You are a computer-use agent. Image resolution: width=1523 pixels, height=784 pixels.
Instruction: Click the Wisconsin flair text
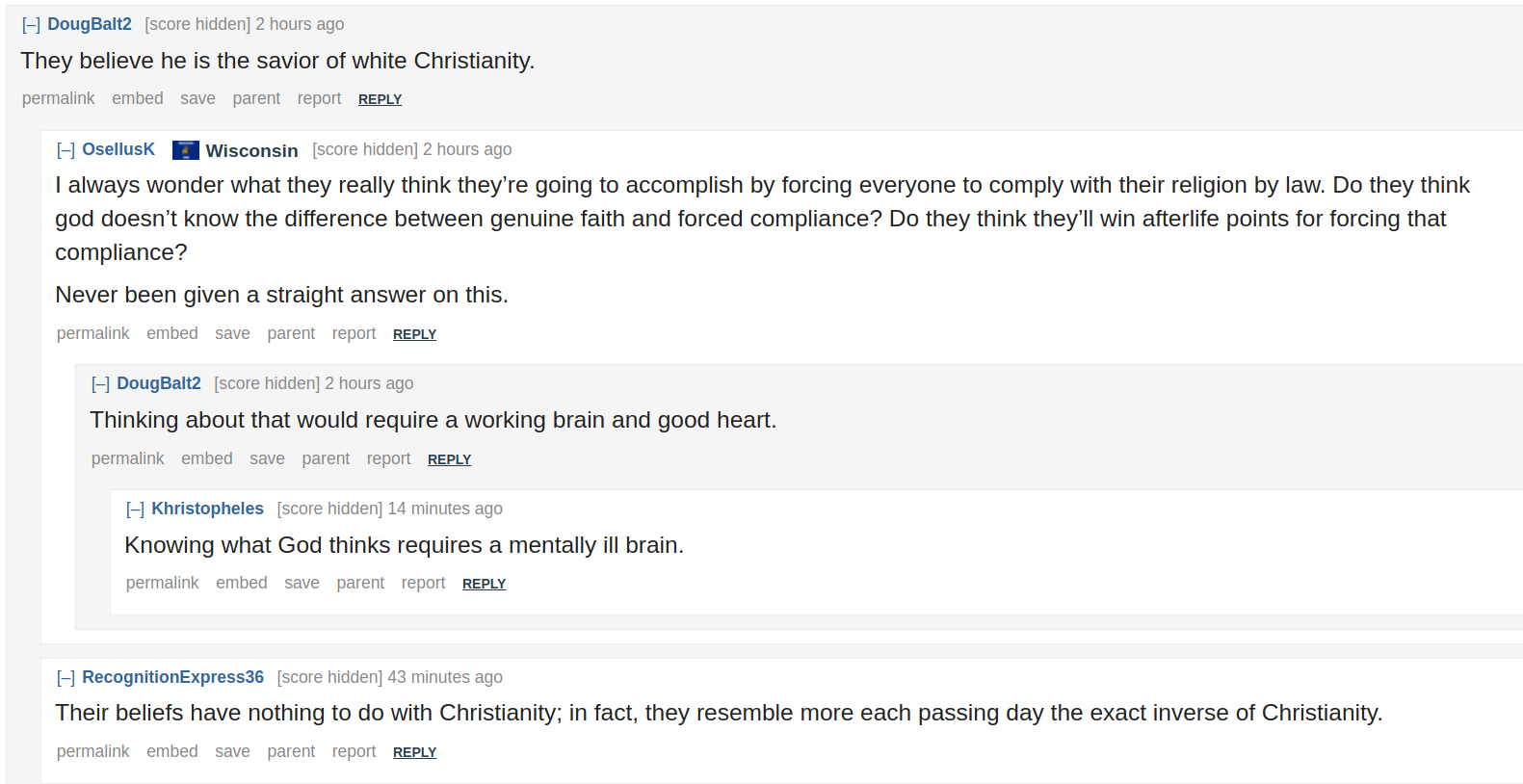pos(251,150)
